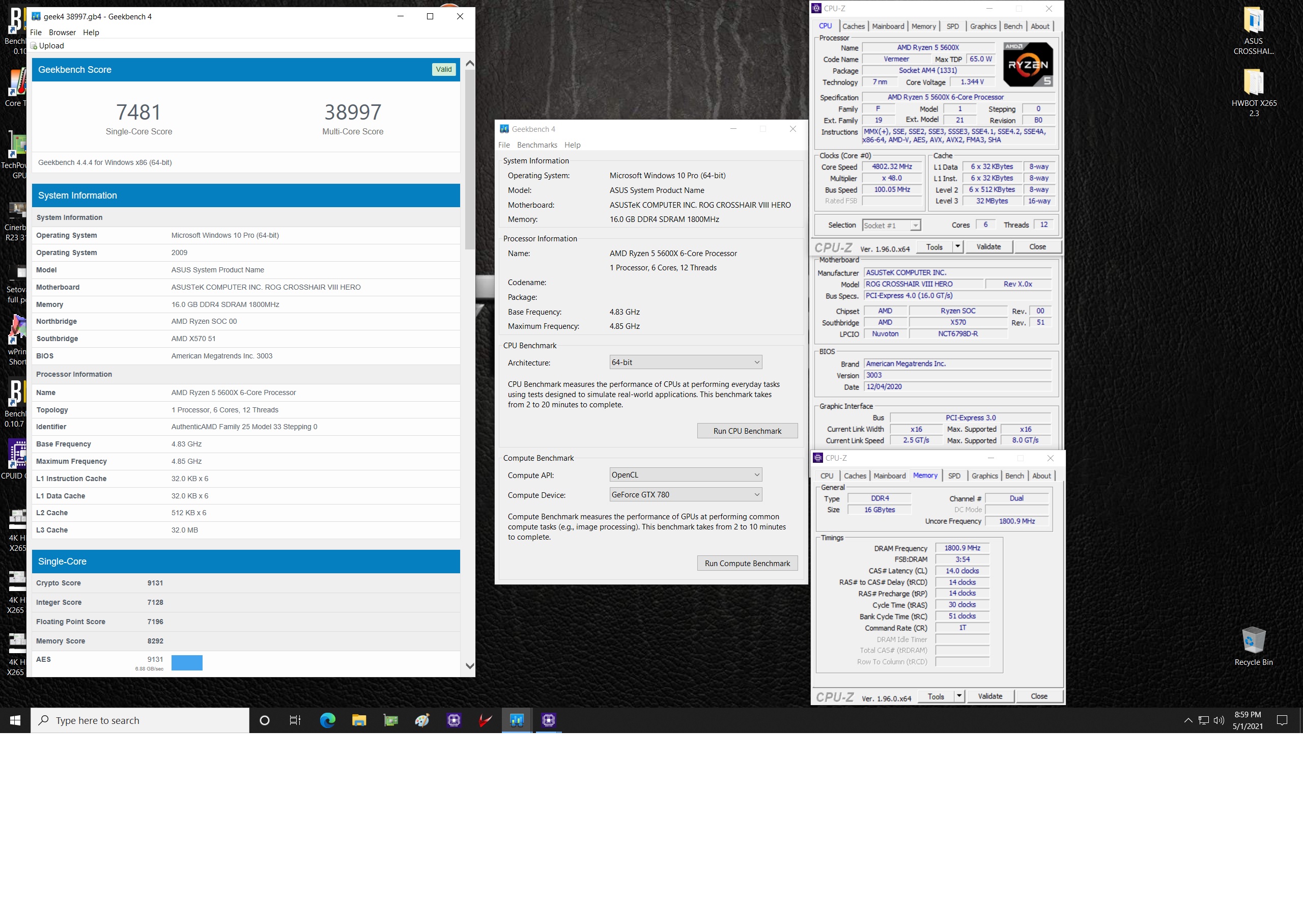Viewport: 1303px width, 924px height.
Task: Open the ASUS CROSSHAIR desktop folder
Action: pos(1253,31)
